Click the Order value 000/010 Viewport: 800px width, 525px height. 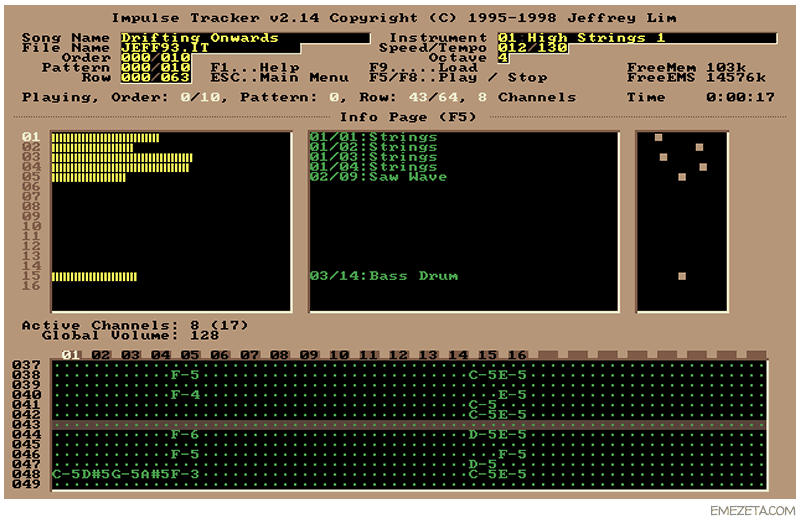tap(156, 58)
